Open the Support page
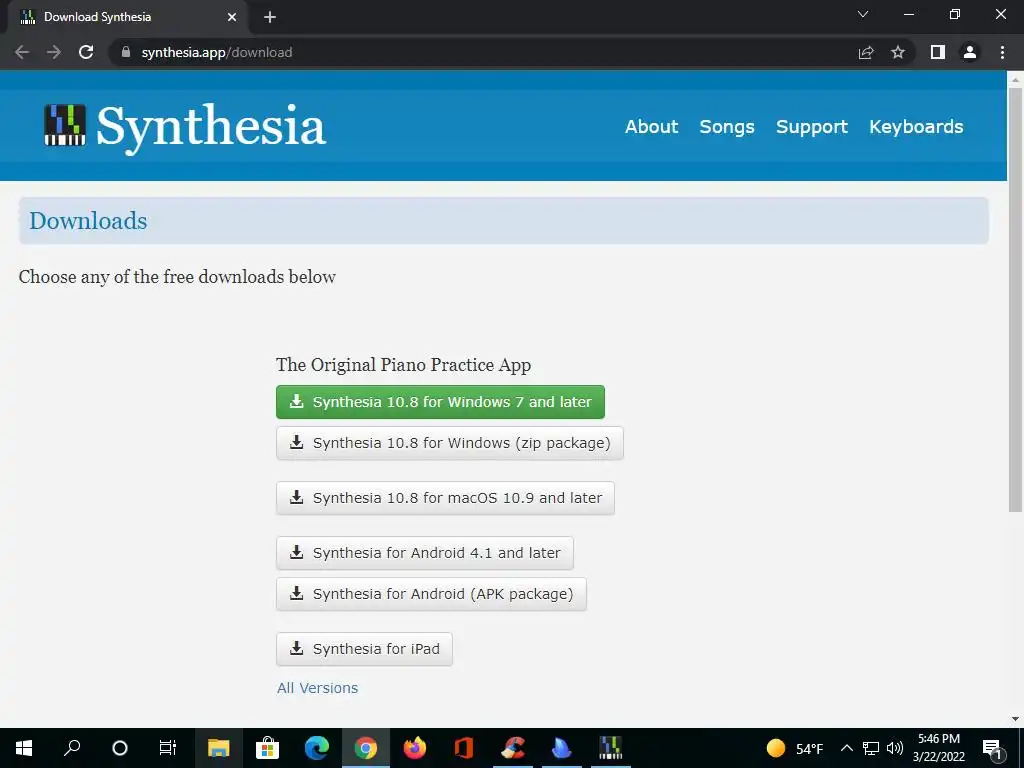The width and height of the screenshot is (1024, 768). click(x=812, y=127)
